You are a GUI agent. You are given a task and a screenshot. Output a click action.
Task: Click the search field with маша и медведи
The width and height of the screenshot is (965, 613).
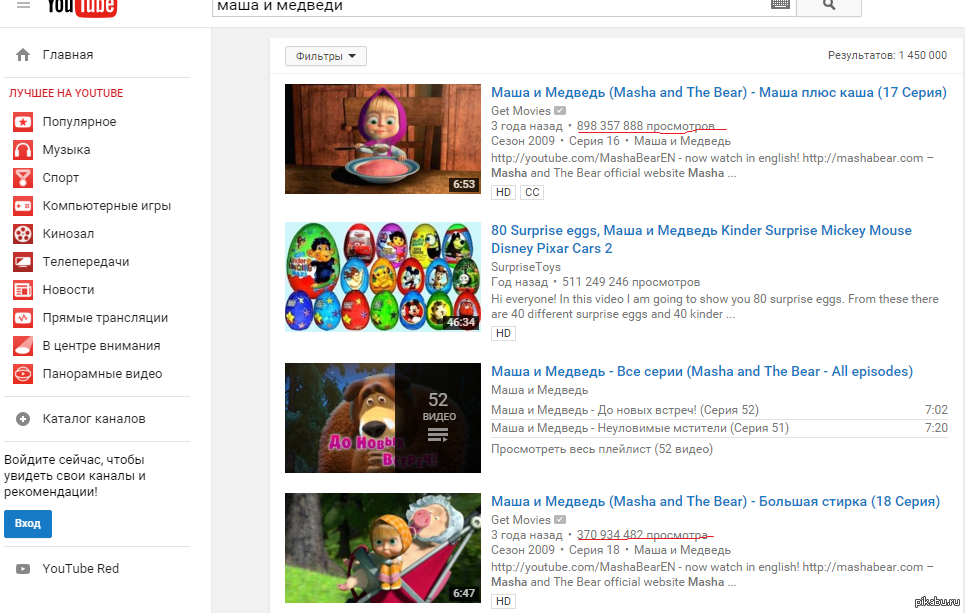[490, 6]
